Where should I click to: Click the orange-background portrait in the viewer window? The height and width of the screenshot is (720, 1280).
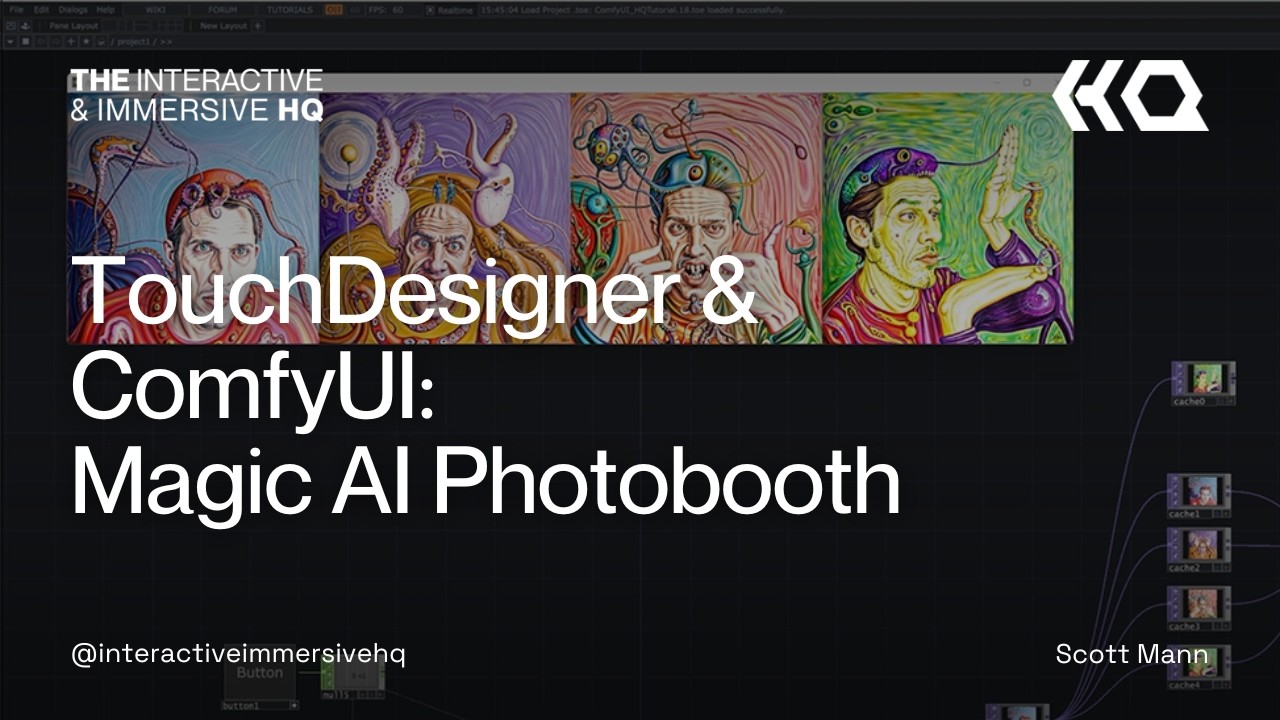pyautogui.click(x=696, y=218)
